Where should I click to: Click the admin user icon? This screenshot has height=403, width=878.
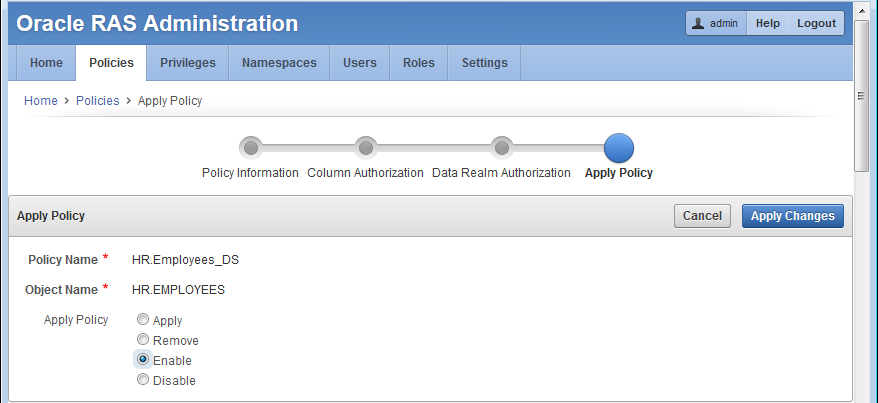click(x=699, y=24)
